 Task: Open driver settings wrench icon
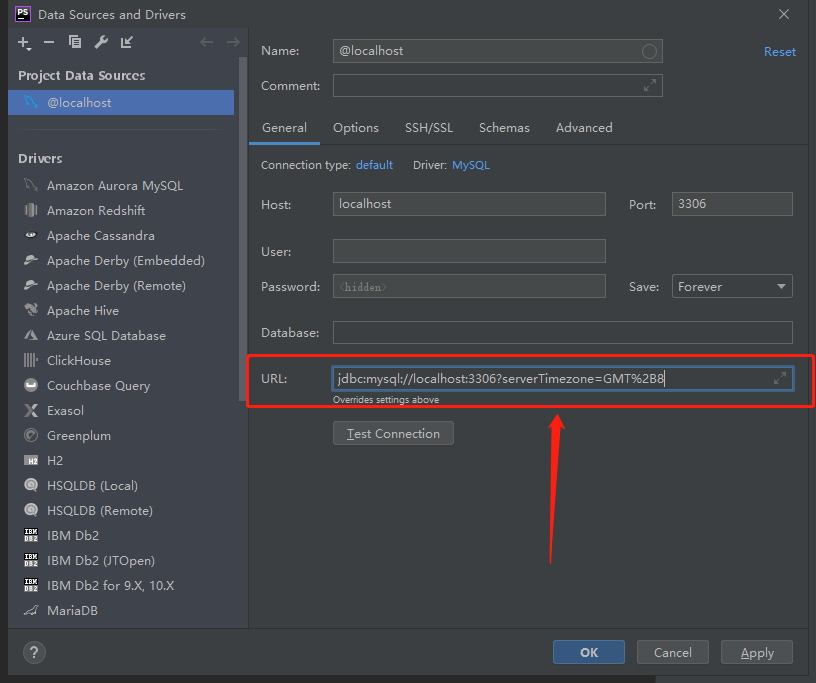pos(101,42)
